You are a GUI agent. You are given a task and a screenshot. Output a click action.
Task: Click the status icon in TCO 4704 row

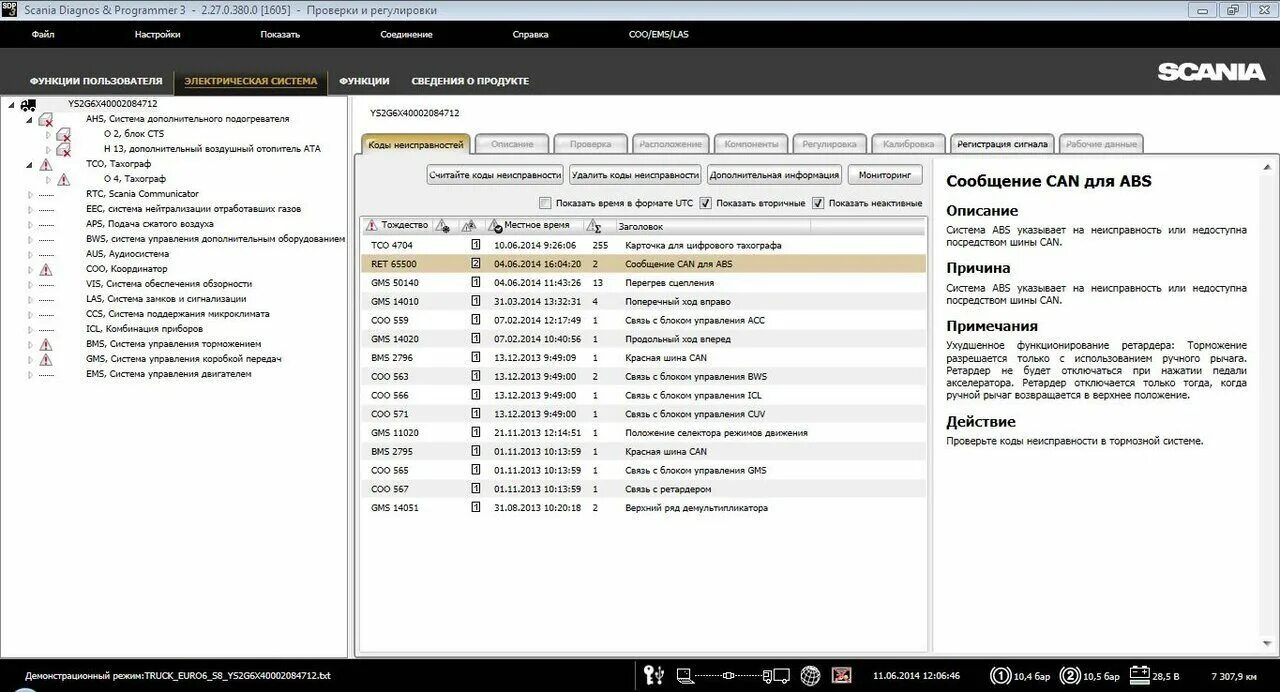tap(476, 245)
